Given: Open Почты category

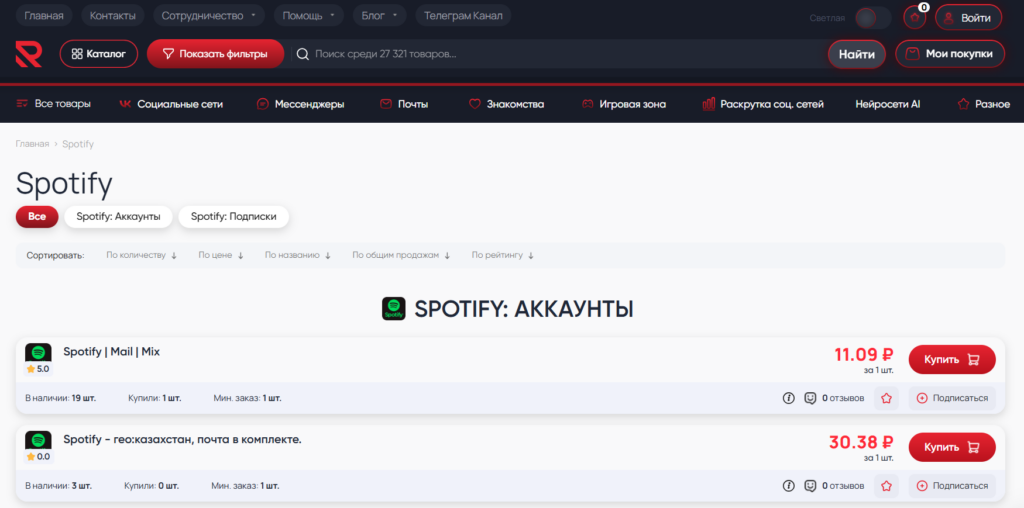Looking at the screenshot, I should pyautogui.click(x=404, y=104).
